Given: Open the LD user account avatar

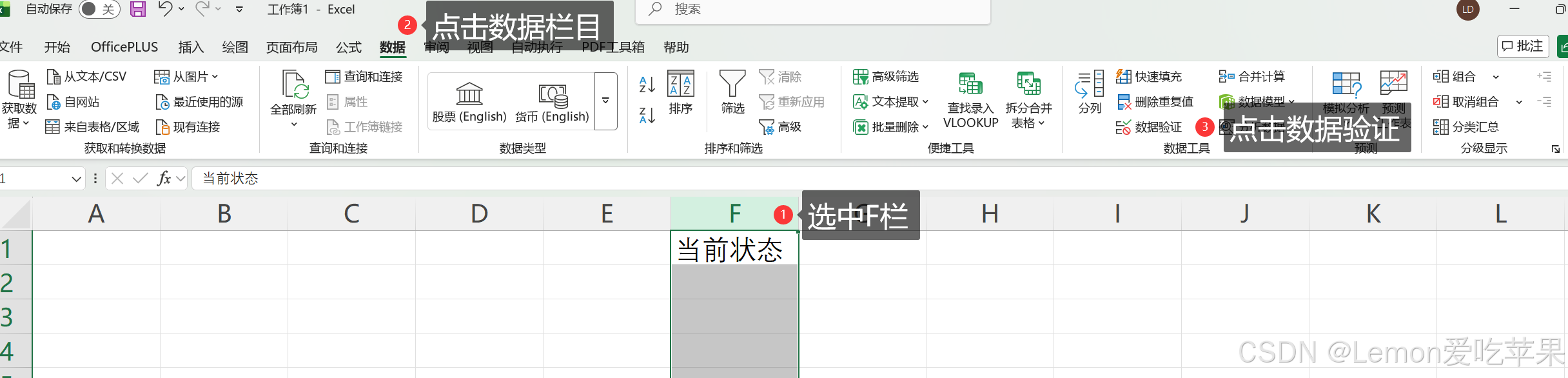Looking at the screenshot, I should 1468,10.
